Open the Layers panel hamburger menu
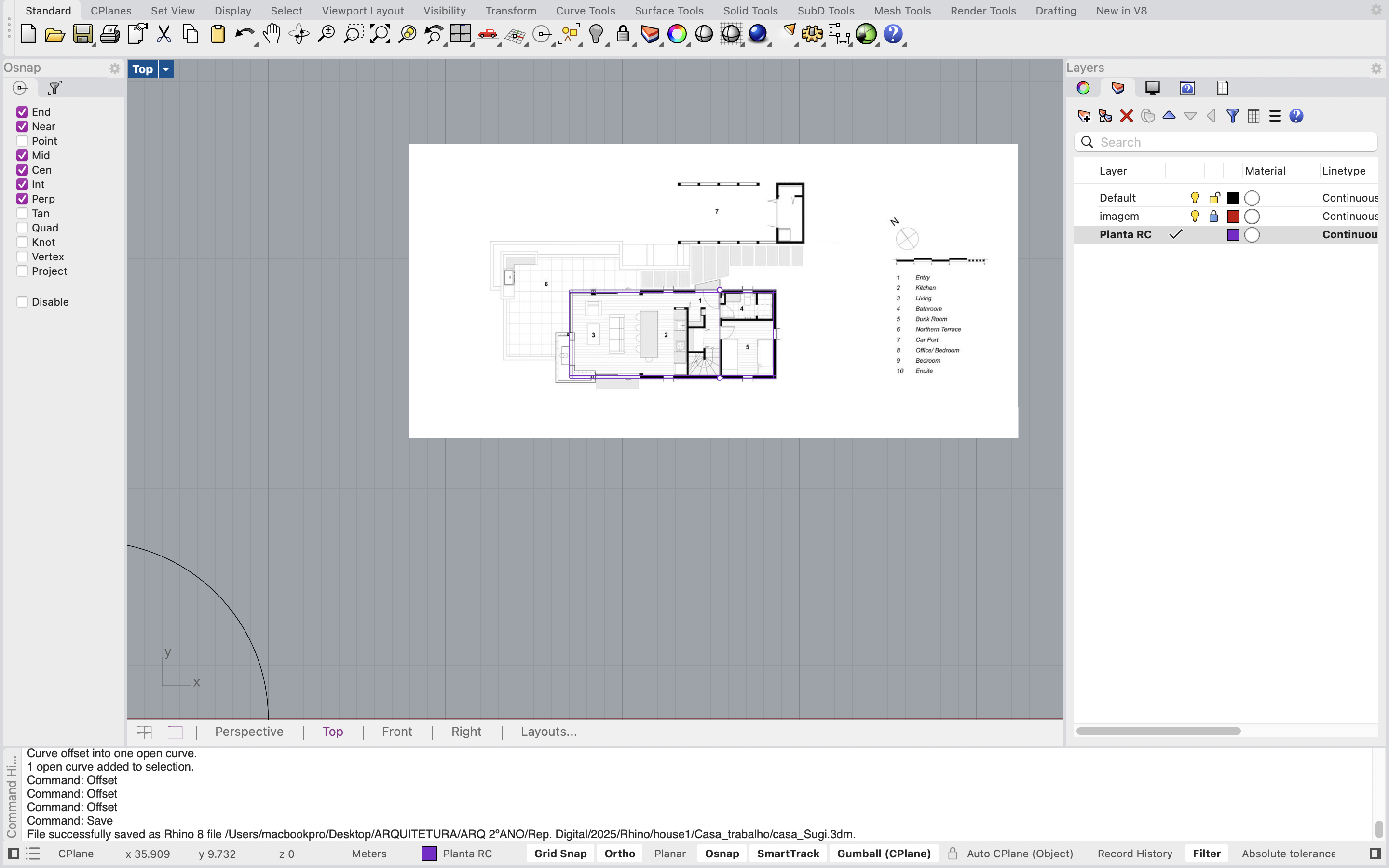The width and height of the screenshot is (1389, 868). pos(1275,115)
